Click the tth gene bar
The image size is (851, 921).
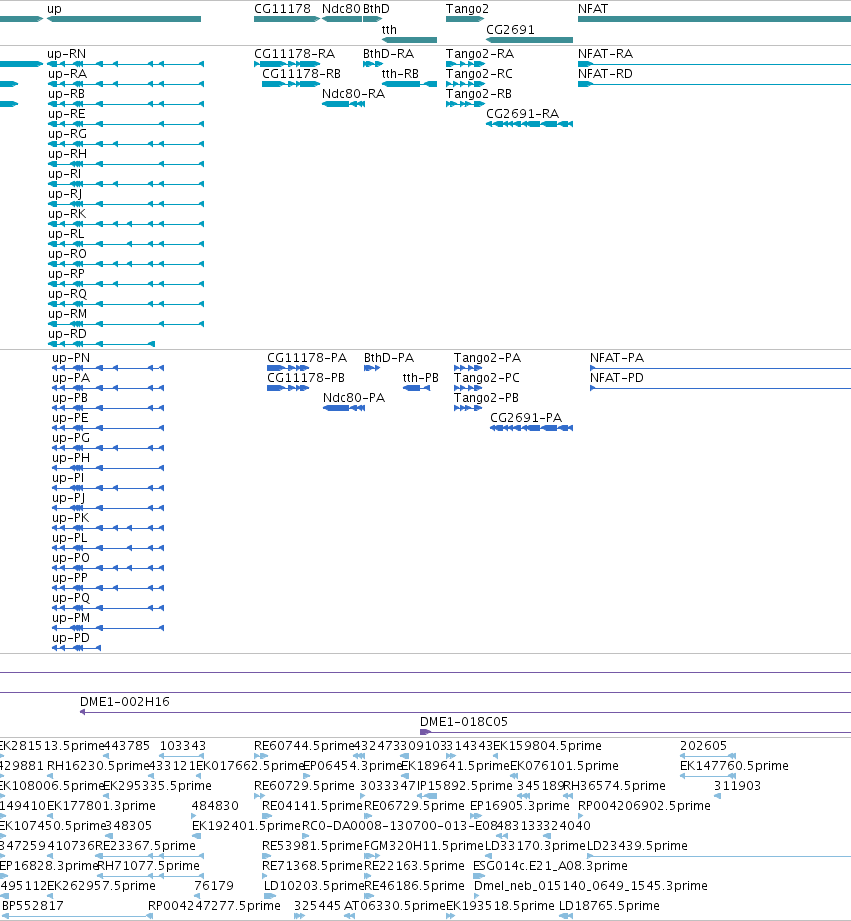[409, 40]
